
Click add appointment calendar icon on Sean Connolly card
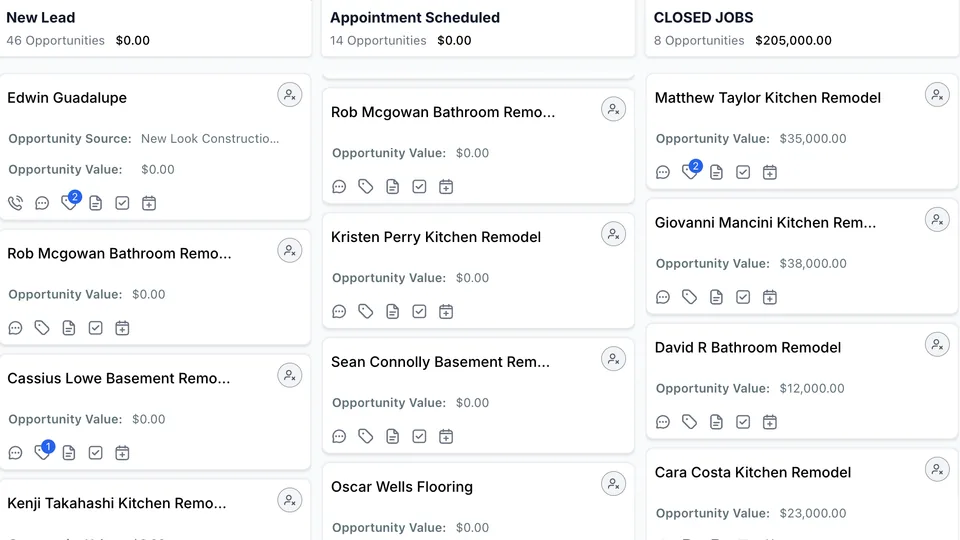(446, 437)
